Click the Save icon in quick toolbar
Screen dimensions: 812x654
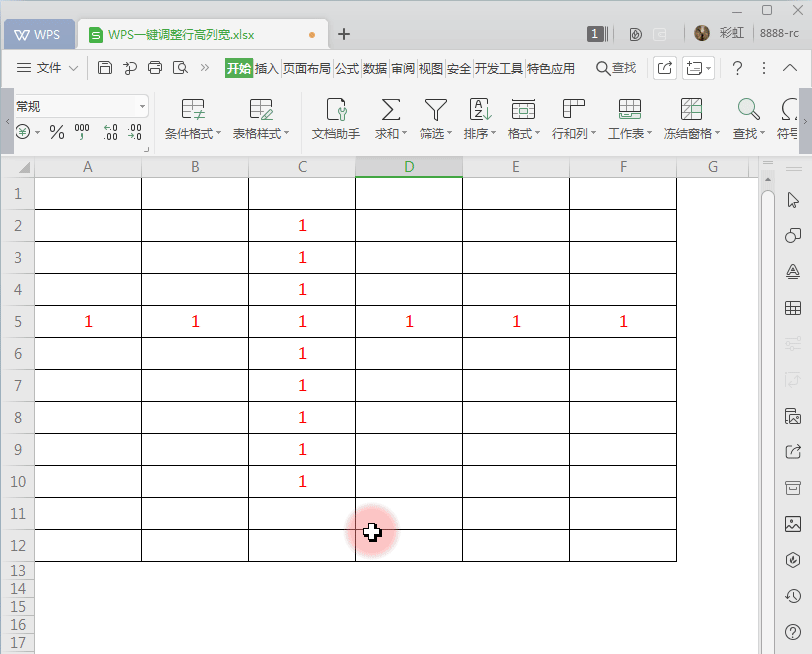click(x=105, y=68)
